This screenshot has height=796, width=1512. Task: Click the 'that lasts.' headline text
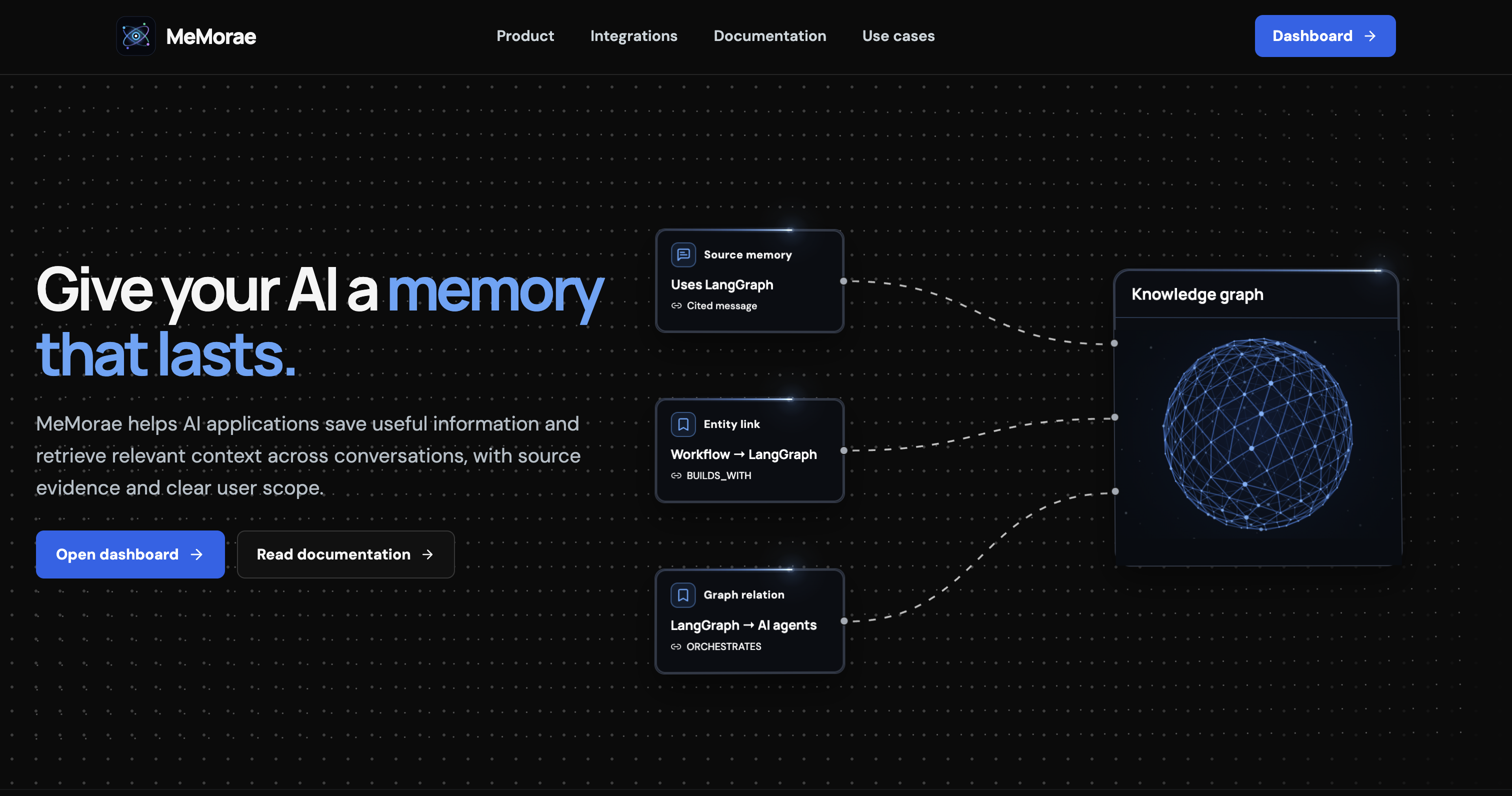[x=165, y=354]
